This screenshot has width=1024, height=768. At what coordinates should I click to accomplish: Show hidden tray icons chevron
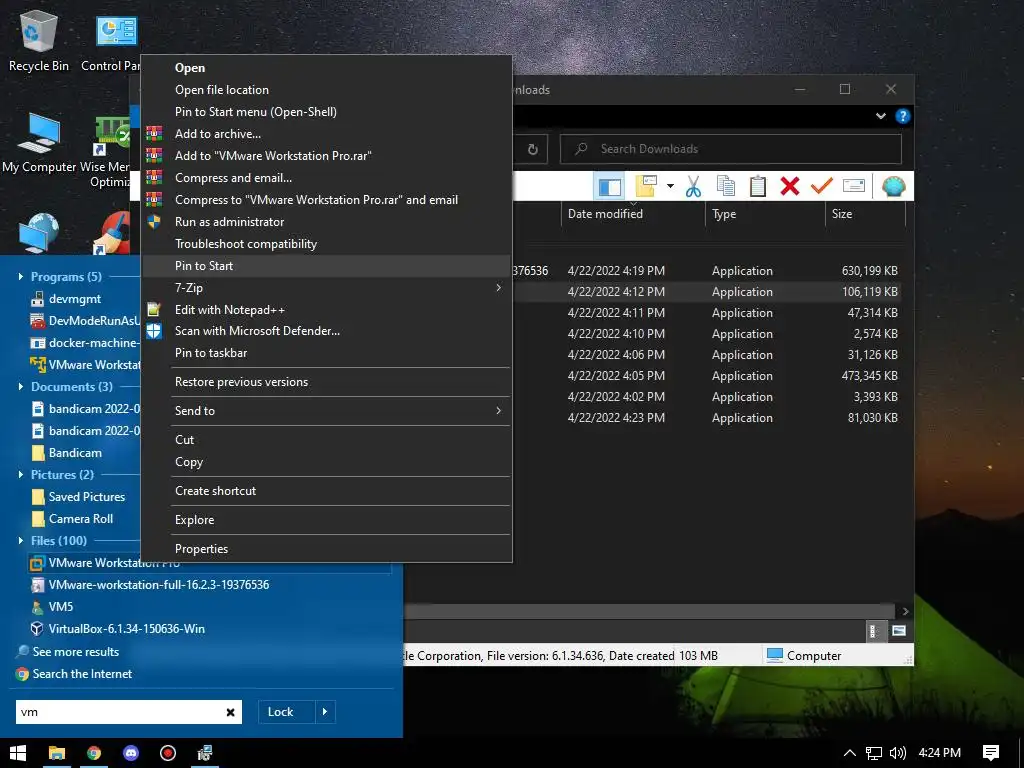point(849,753)
